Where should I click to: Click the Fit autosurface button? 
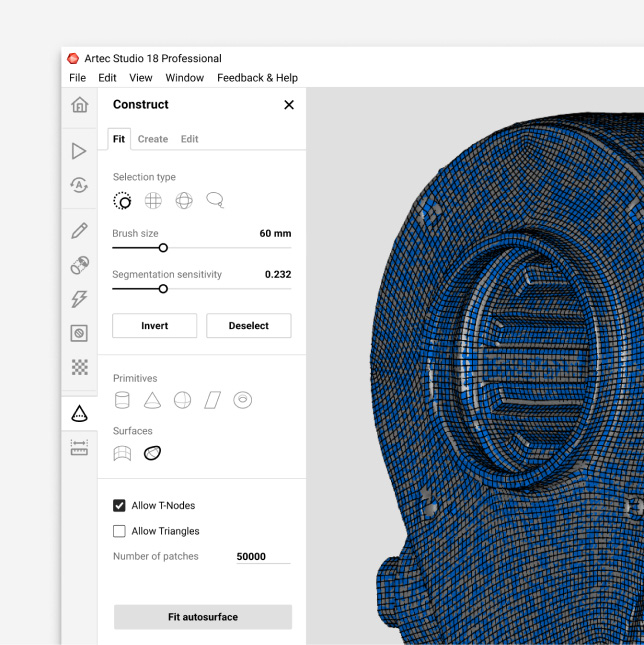[x=202, y=617]
